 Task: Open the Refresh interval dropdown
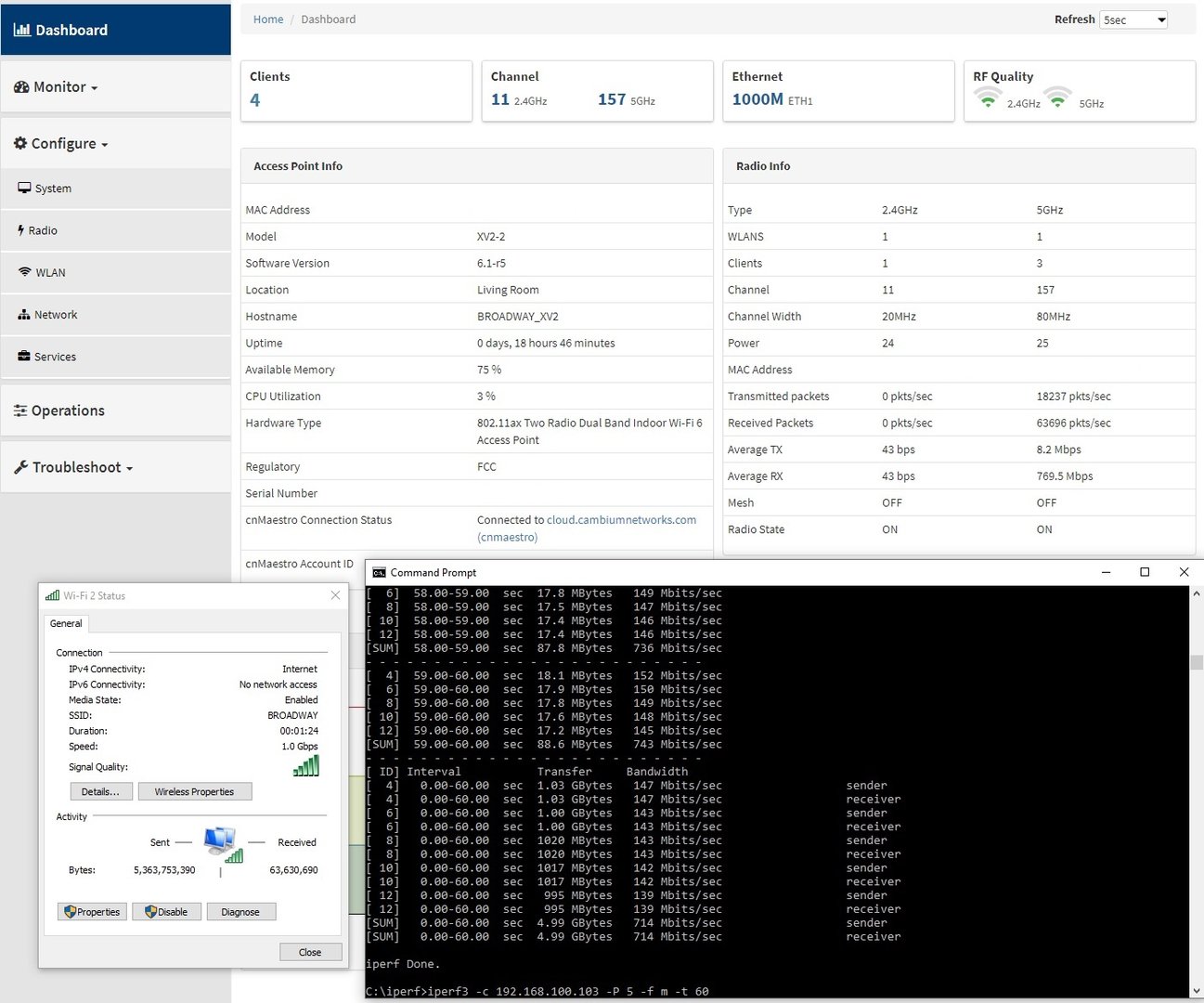click(1133, 20)
